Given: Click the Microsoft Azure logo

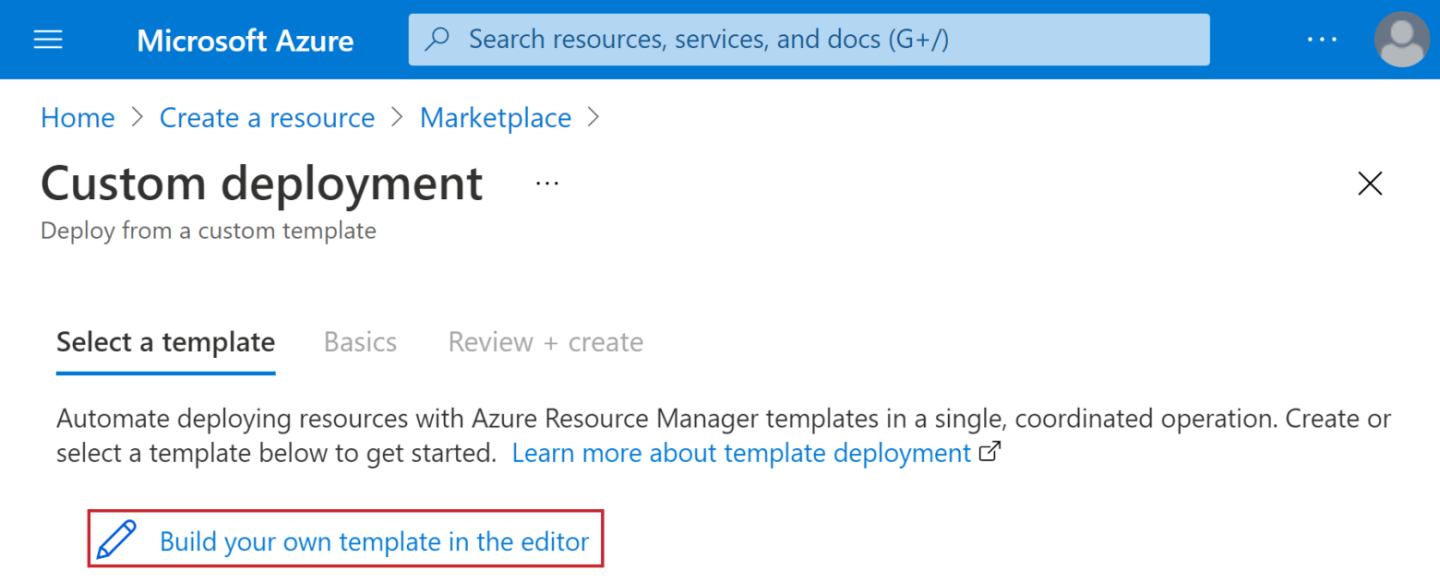Looking at the screenshot, I should click(x=245, y=40).
